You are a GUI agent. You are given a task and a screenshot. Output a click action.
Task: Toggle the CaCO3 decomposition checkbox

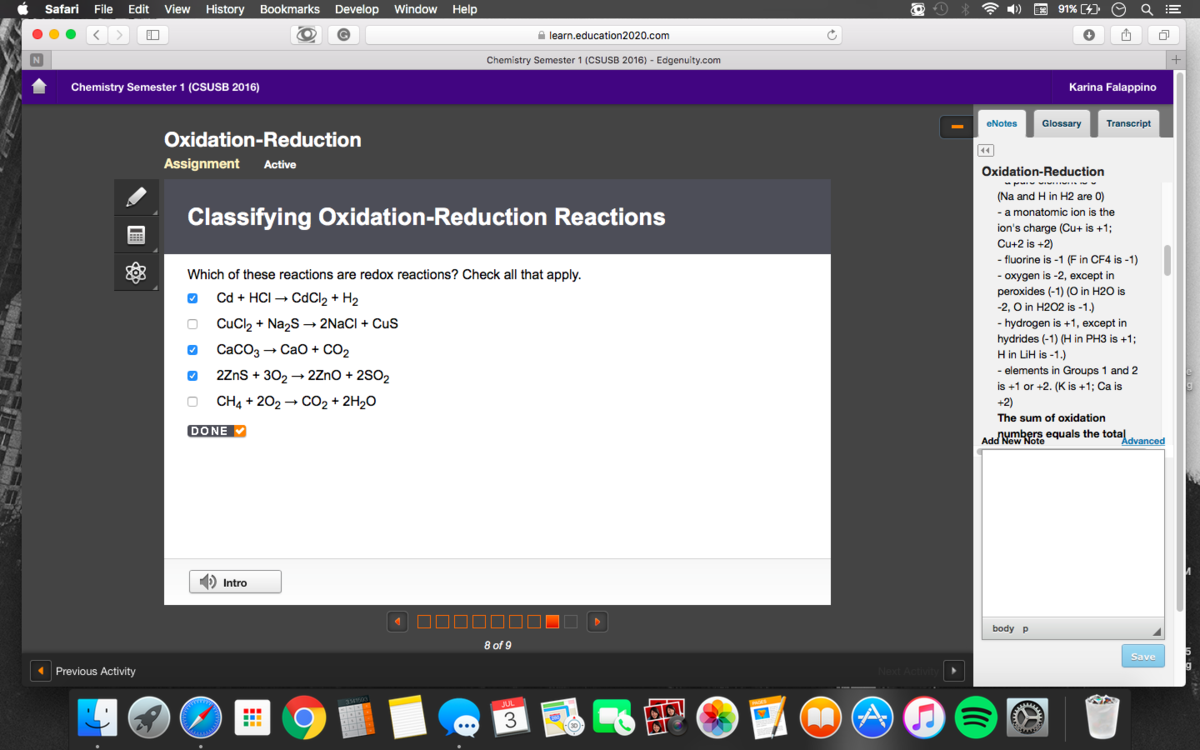[193, 350]
